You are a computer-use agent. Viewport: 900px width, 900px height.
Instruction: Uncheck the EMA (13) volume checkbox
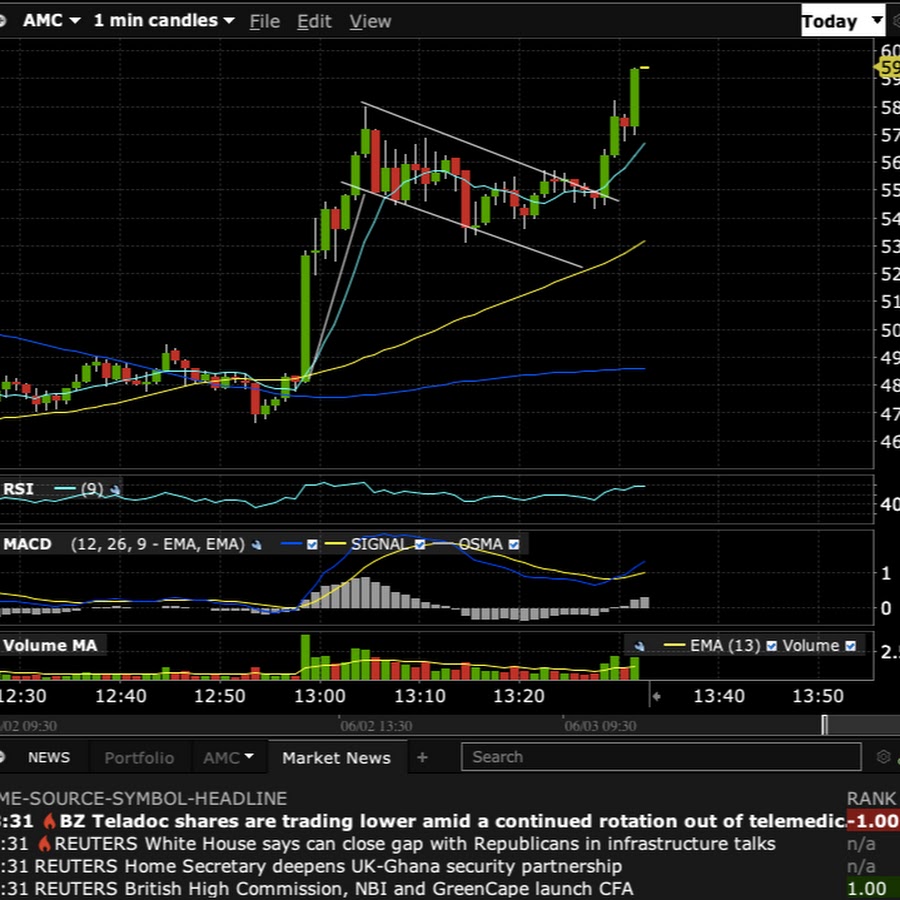(771, 646)
